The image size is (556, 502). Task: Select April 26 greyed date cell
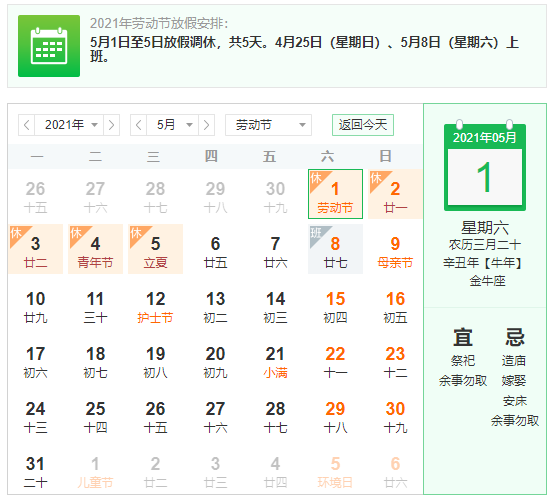click(35, 197)
